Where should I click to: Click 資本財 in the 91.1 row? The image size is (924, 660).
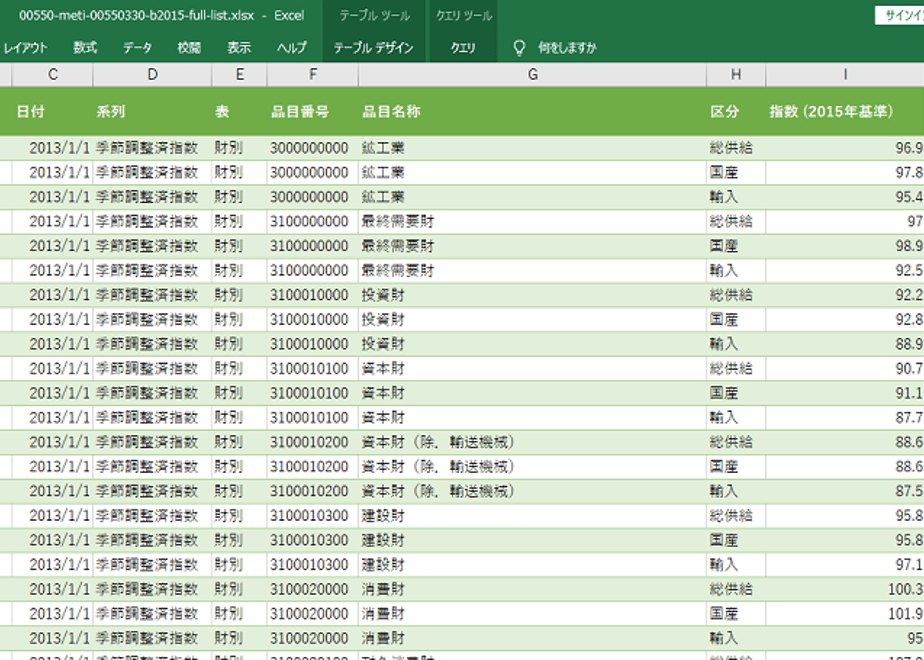point(383,393)
